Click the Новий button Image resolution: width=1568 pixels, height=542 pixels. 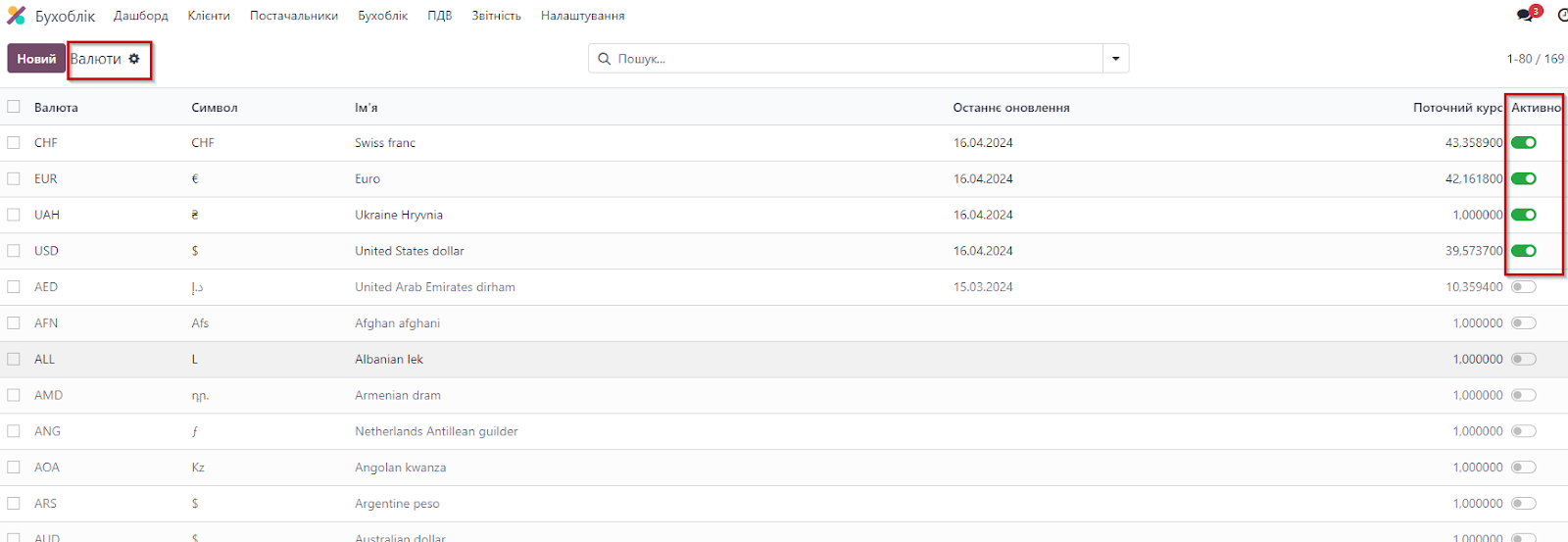(36, 59)
